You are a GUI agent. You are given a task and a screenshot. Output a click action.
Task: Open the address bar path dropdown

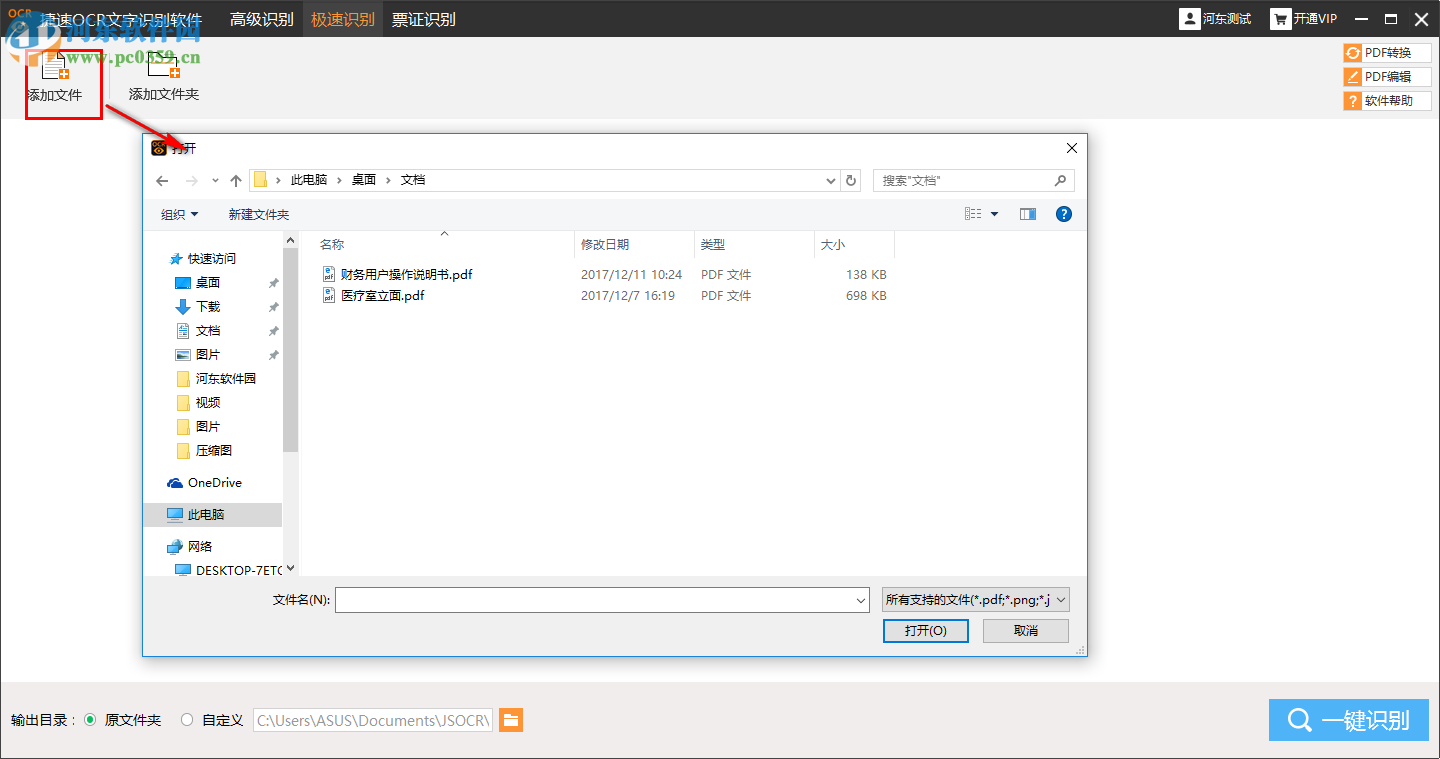tap(830, 180)
